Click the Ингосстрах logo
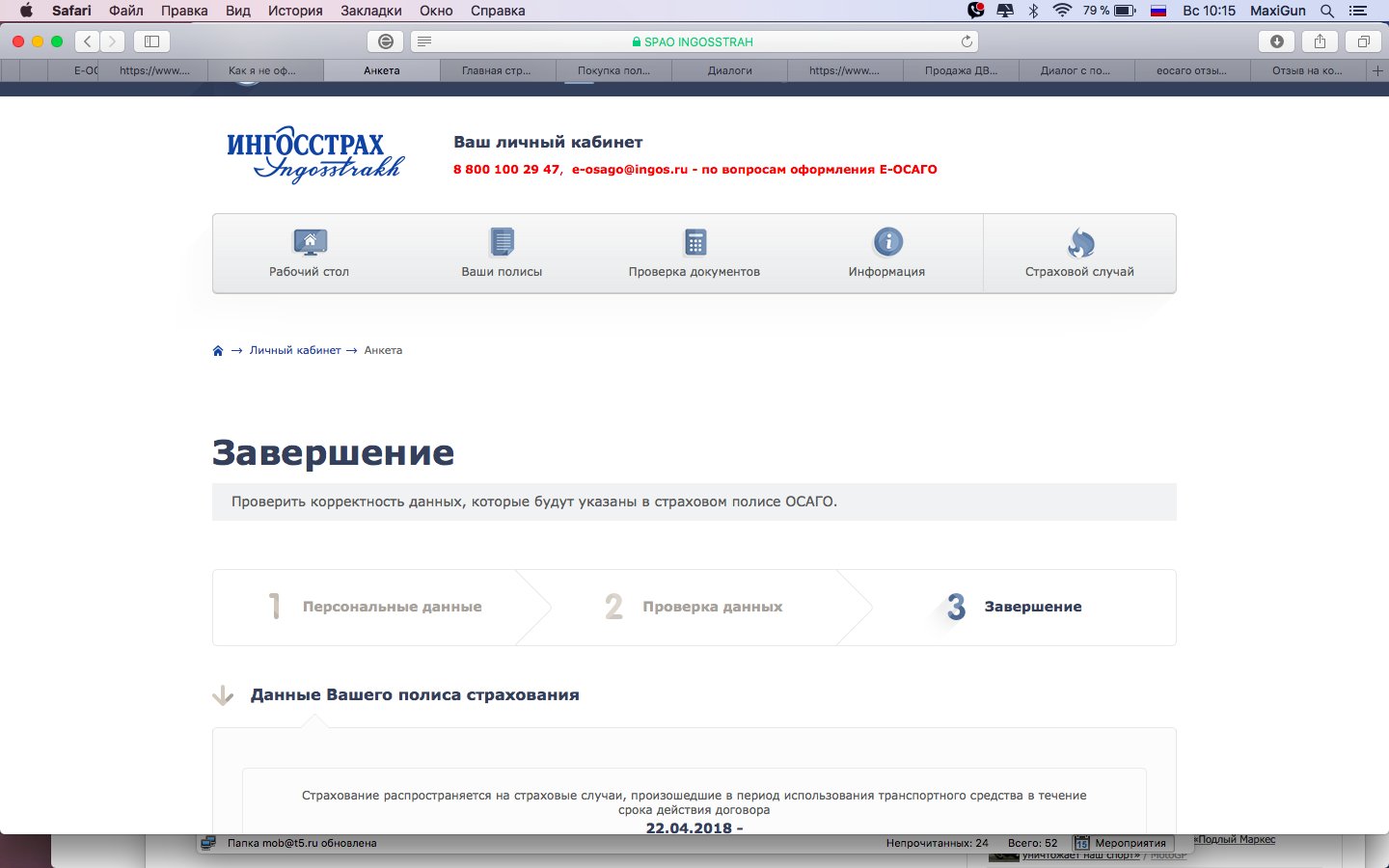1389x868 pixels. tap(314, 154)
